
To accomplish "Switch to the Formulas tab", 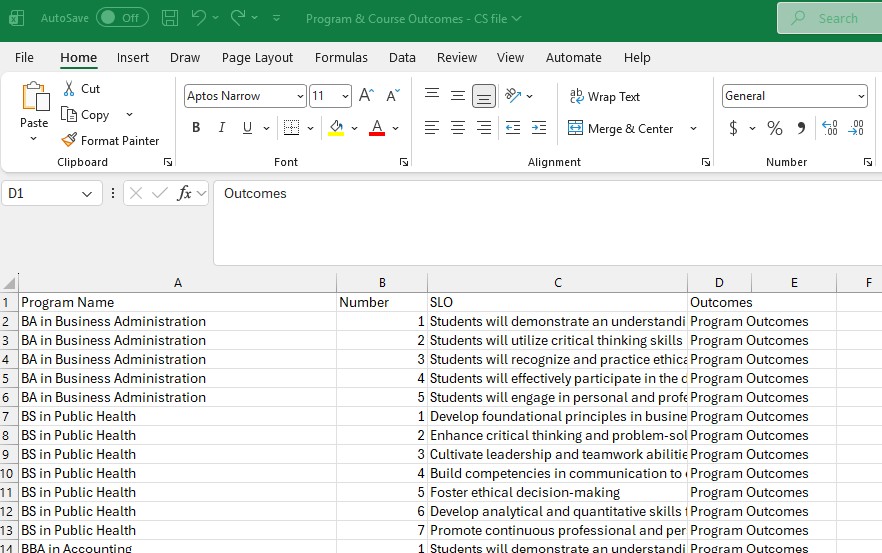I will click(341, 57).
